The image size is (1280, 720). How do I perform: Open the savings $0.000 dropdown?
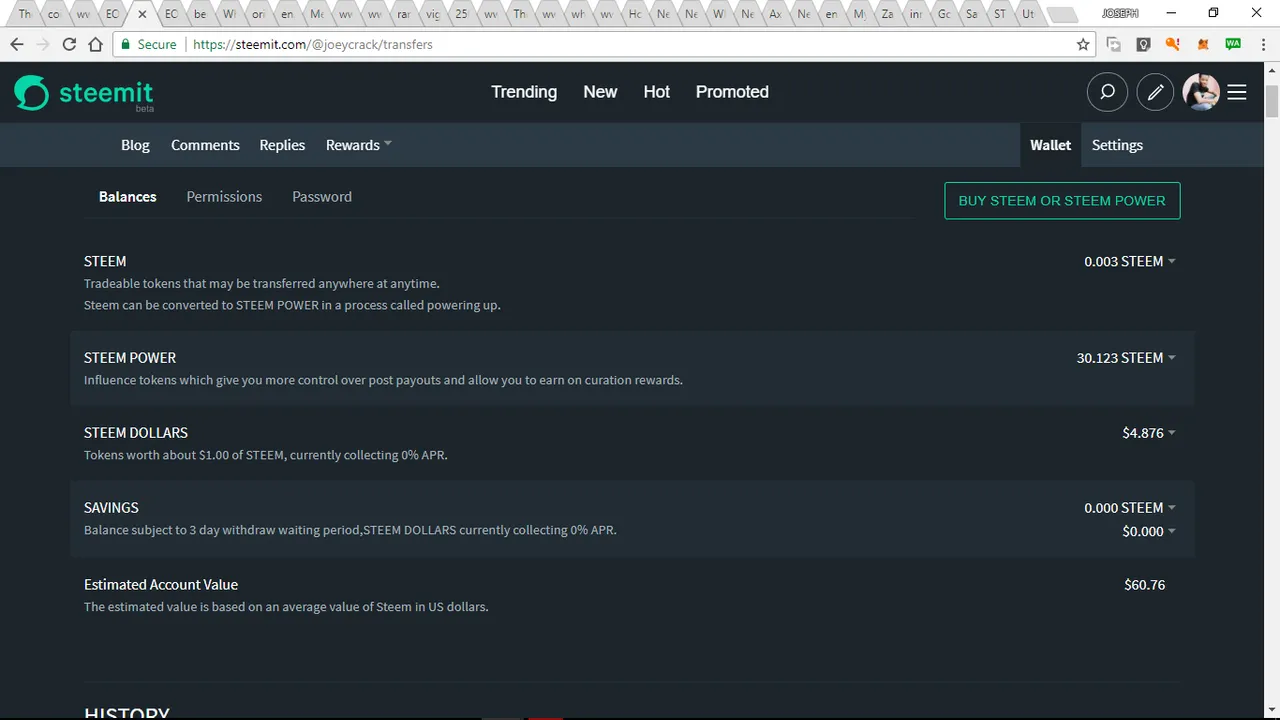coord(1149,531)
